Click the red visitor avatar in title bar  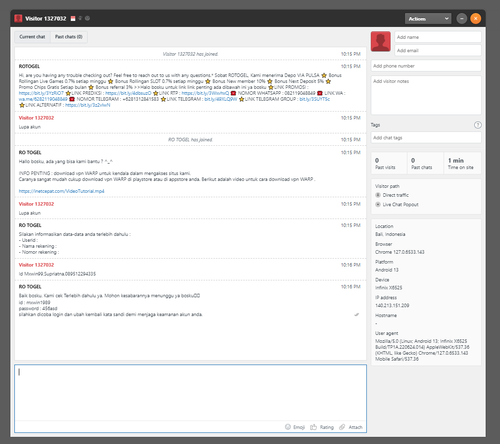18,18
